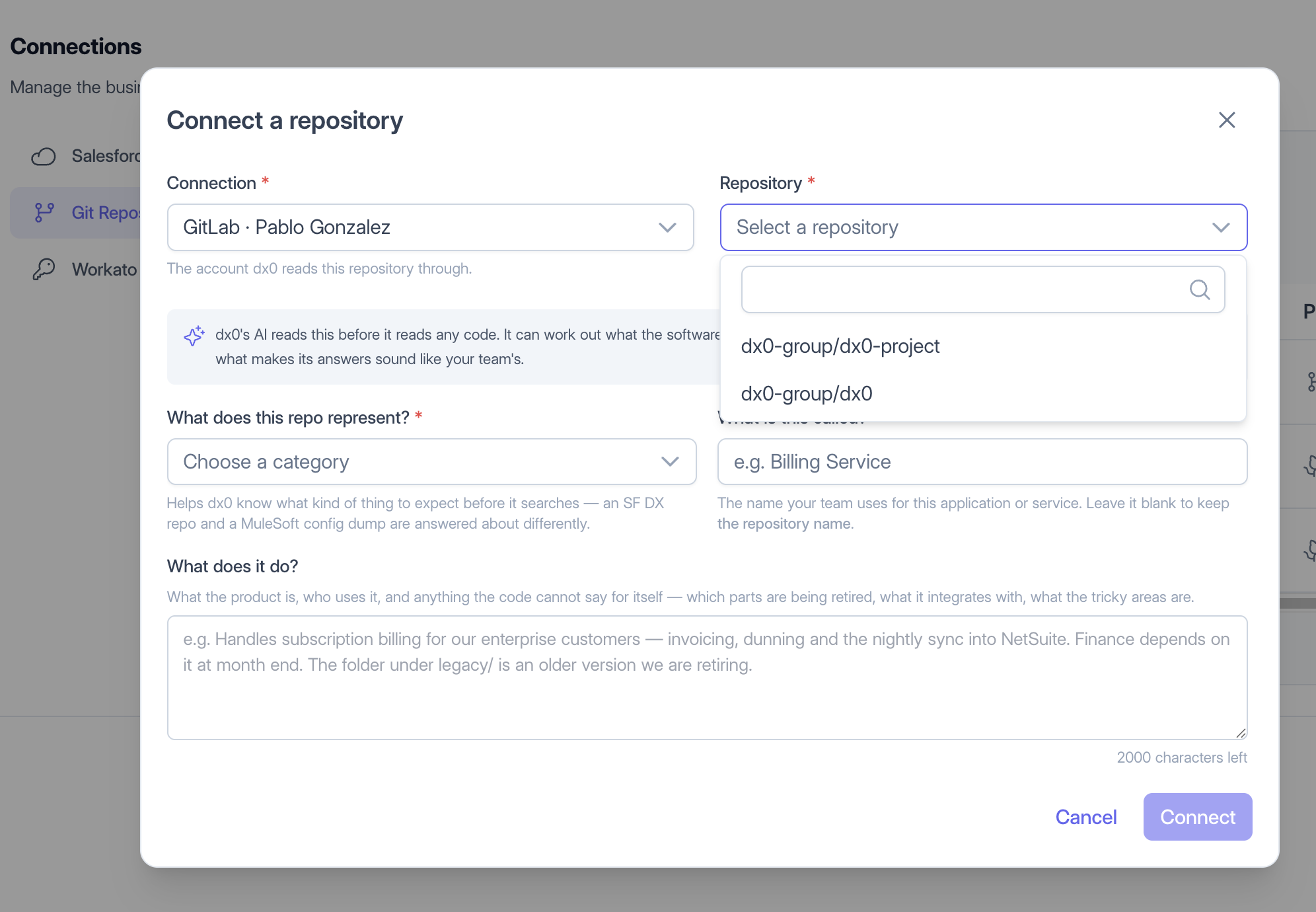Close the Connect a repository dialog
The width and height of the screenshot is (1316, 912).
pos(1227,120)
